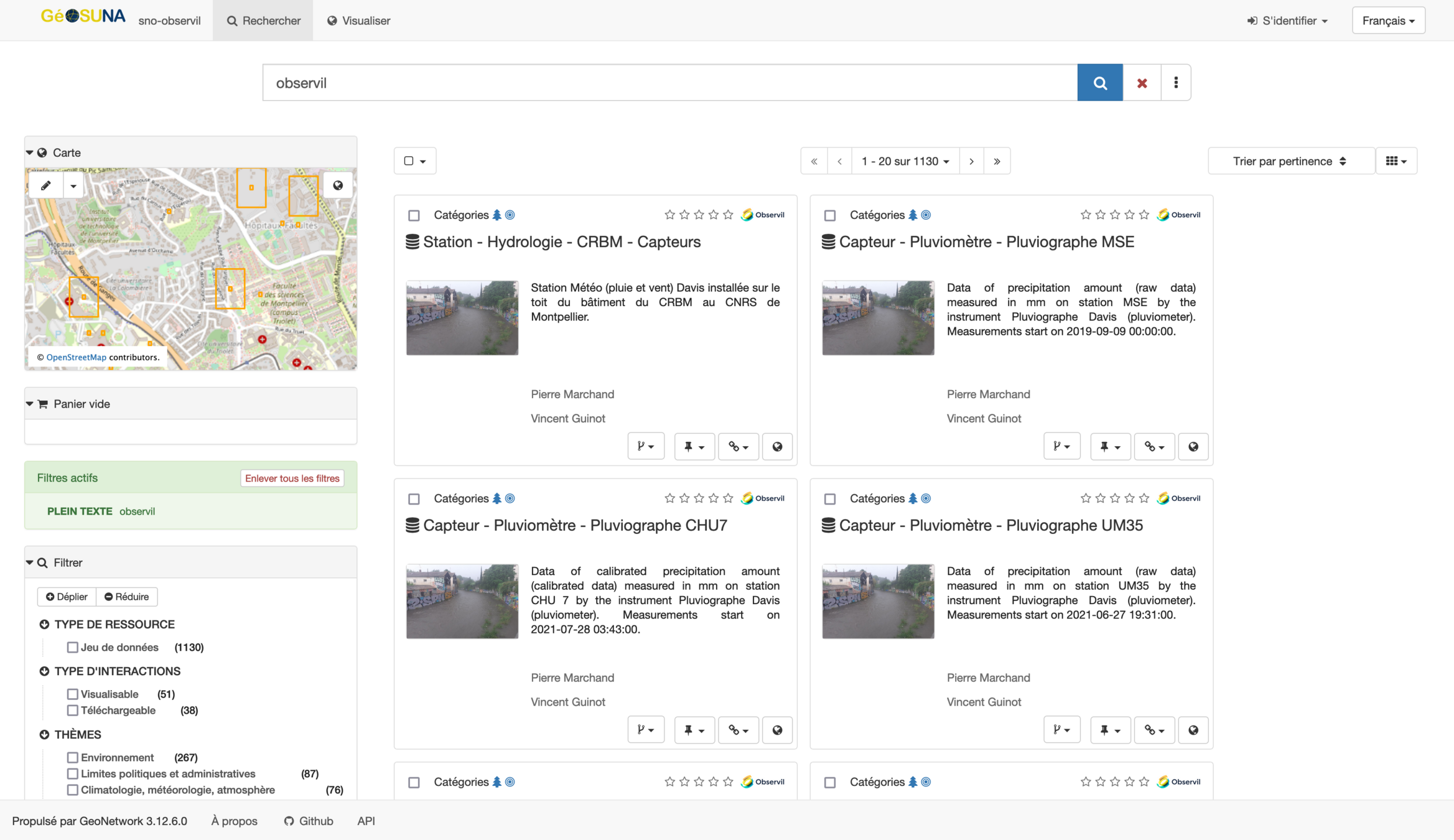This screenshot has height=840, width=1454.
Task: Click the blue search magnifier button
Action: click(x=1099, y=83)
